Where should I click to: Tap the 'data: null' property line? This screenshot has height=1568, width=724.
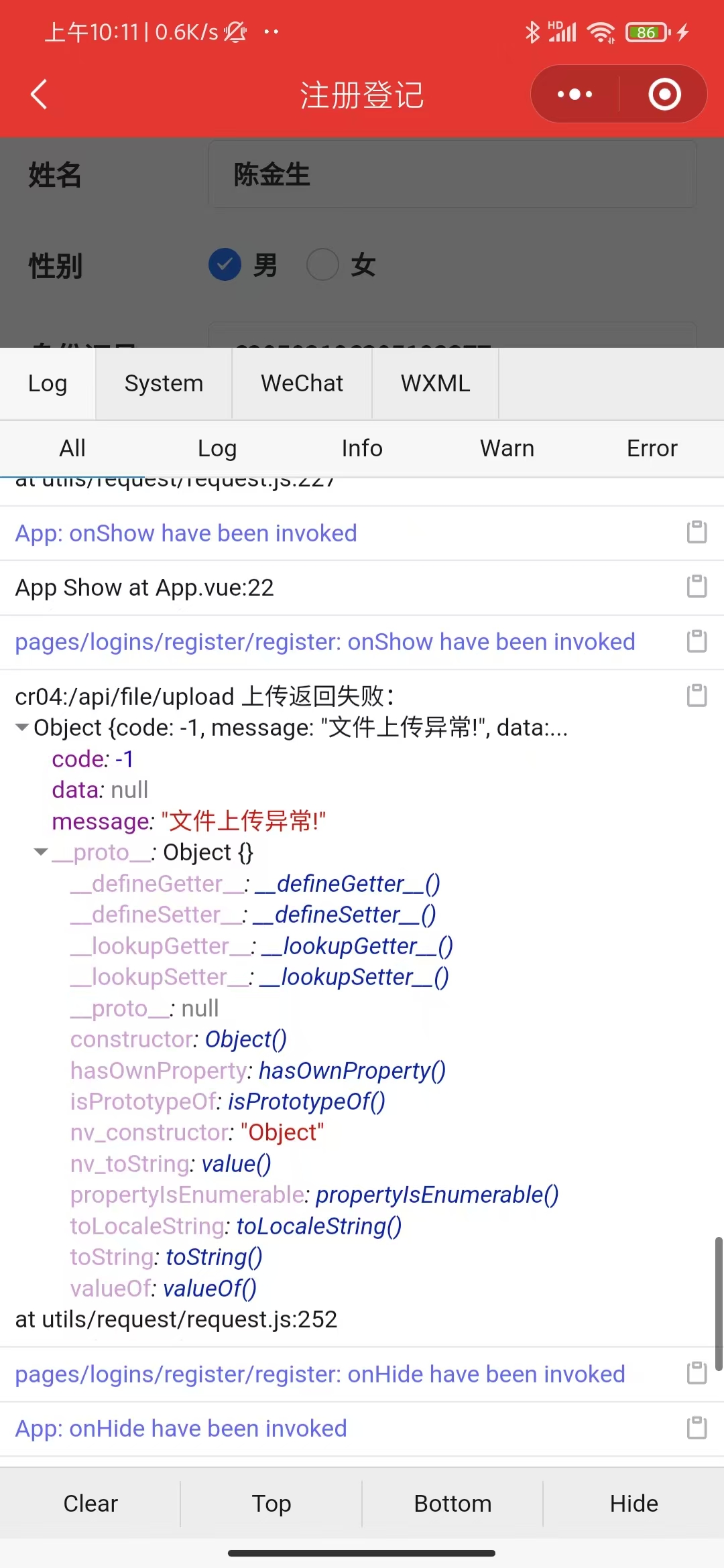(x=100, y=789)
